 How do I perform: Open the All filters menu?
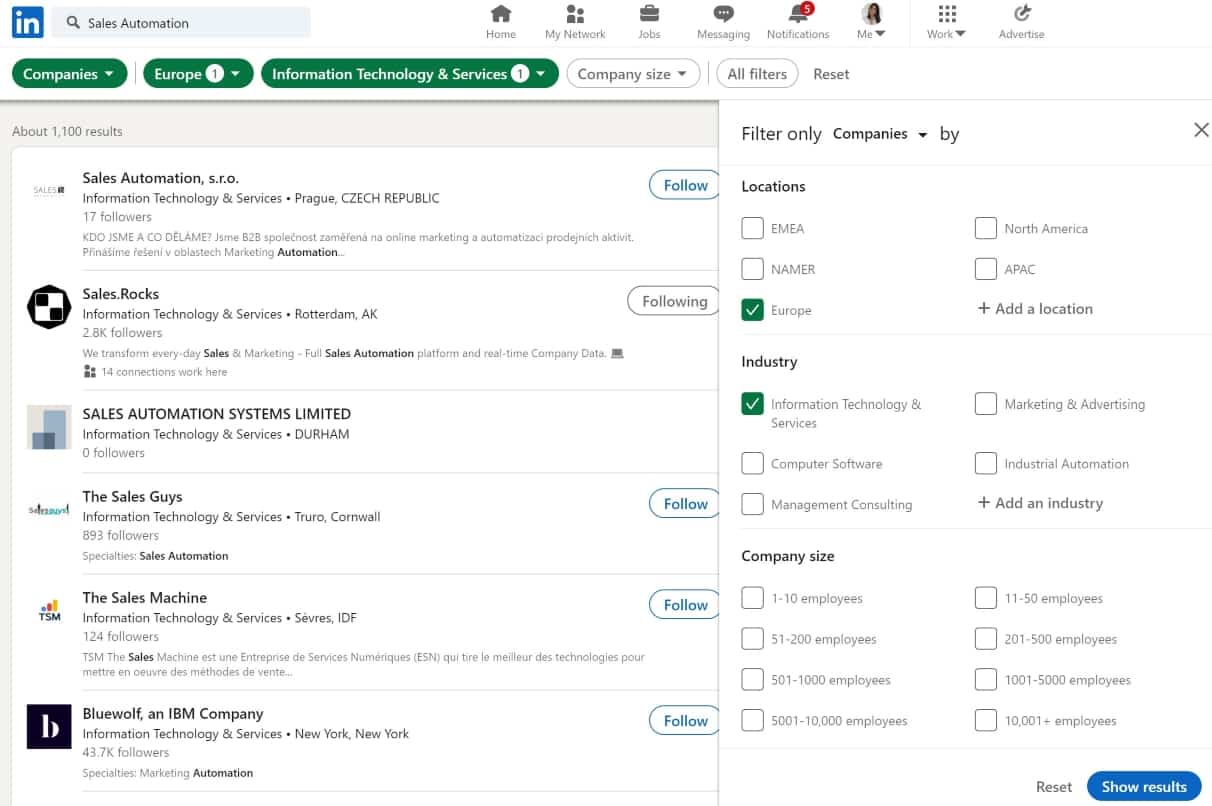pos(757,74)
